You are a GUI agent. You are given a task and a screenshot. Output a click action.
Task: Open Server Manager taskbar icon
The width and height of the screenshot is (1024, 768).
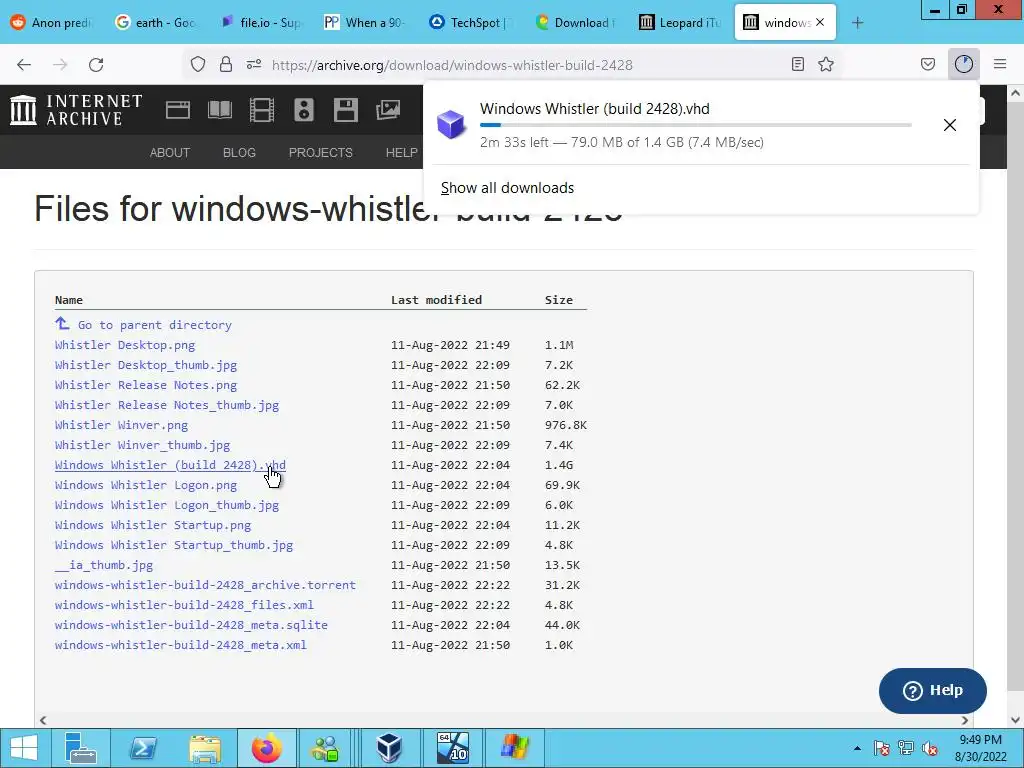click(80, 748)
